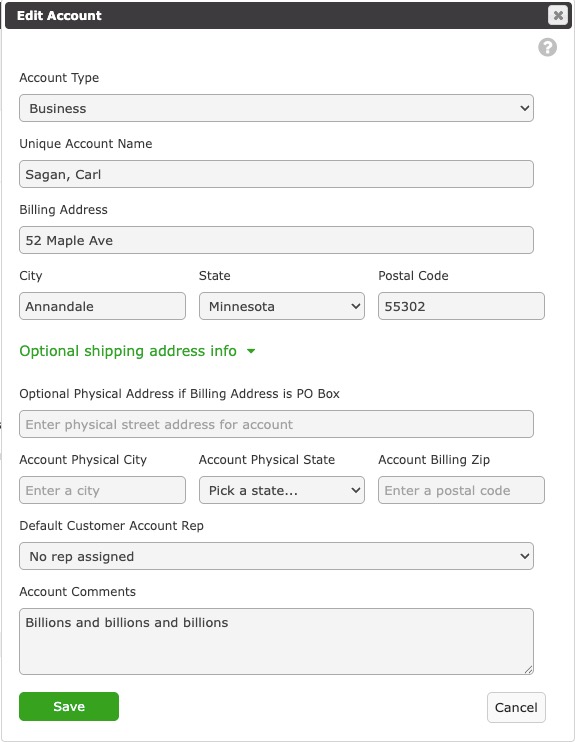
Task: Click the Billing Address field
Action: tap(276, 240)
